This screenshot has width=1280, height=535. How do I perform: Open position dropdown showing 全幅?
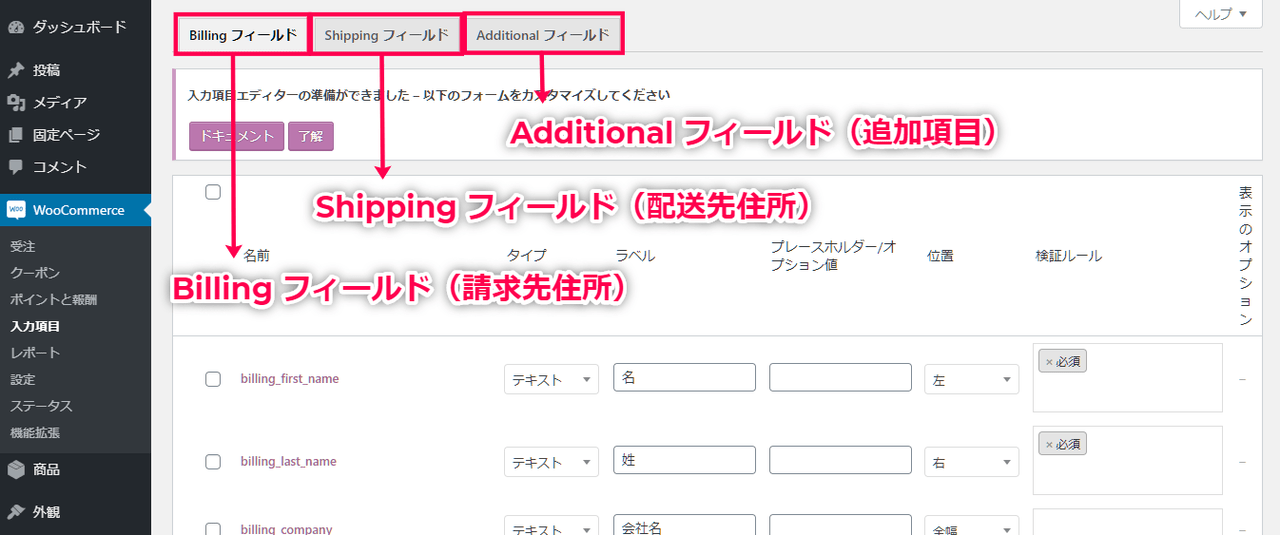(971, 526)
